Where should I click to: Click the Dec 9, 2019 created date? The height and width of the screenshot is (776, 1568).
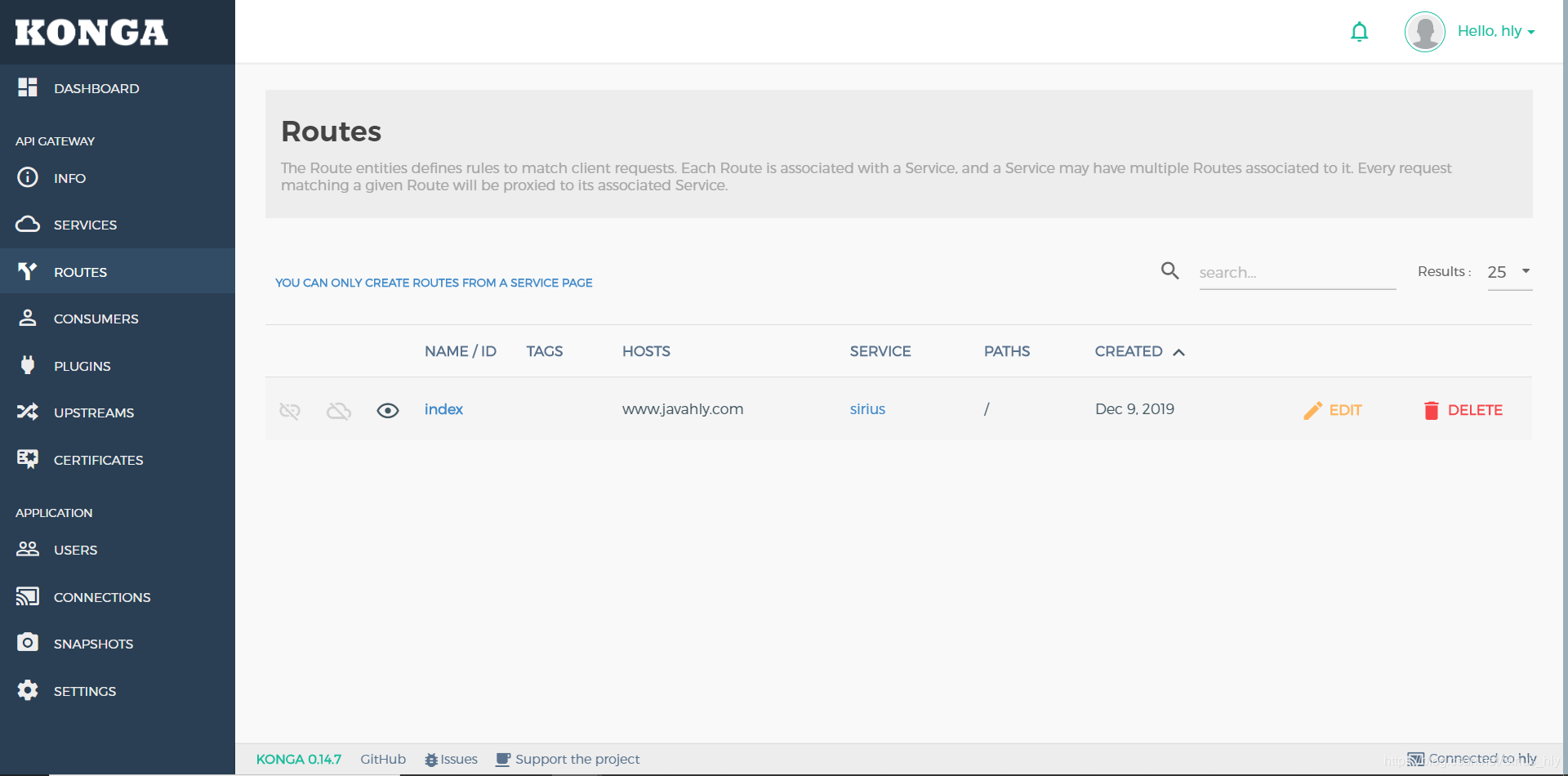tap(1134, 409)
